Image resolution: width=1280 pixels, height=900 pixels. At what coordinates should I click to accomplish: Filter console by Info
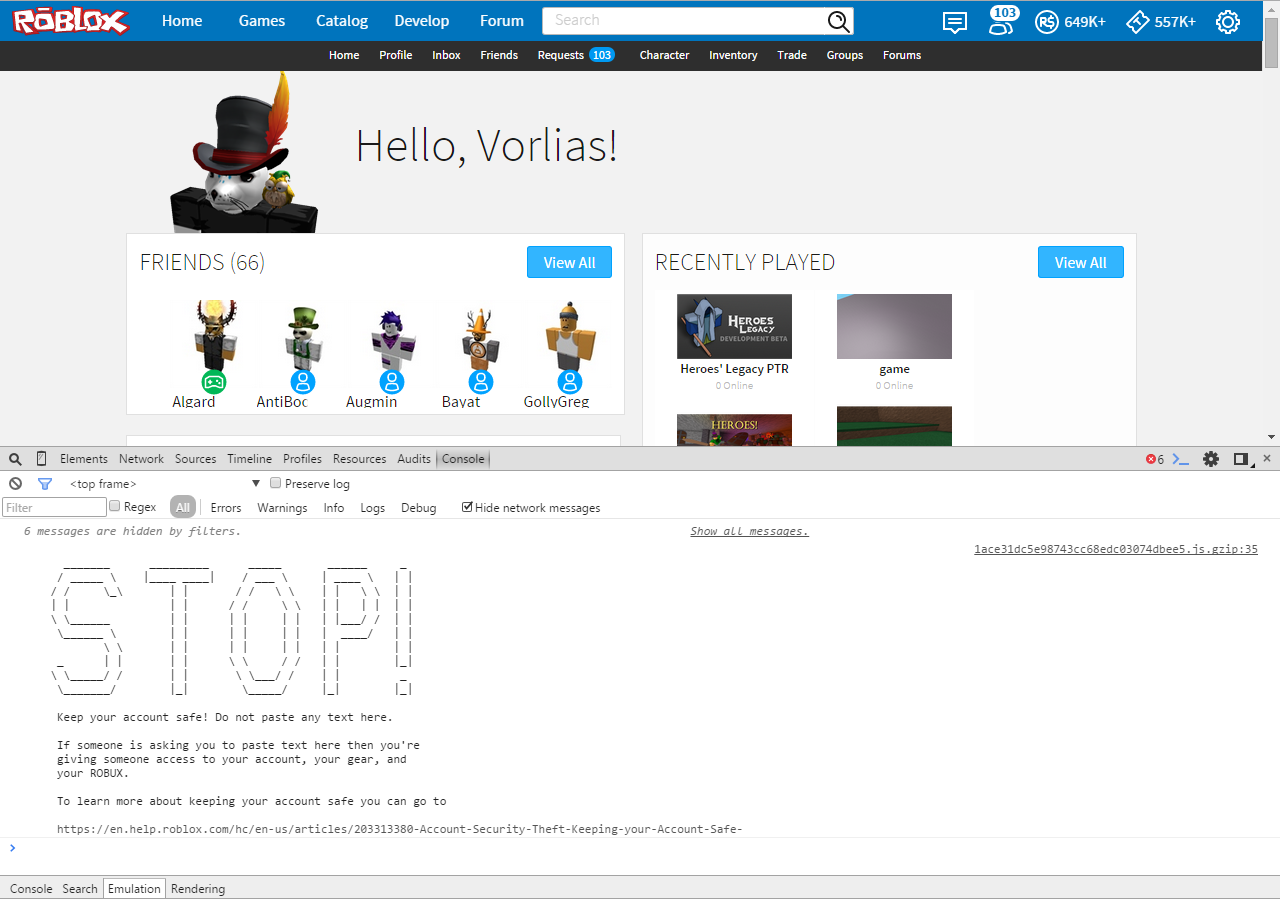[334, 508]
